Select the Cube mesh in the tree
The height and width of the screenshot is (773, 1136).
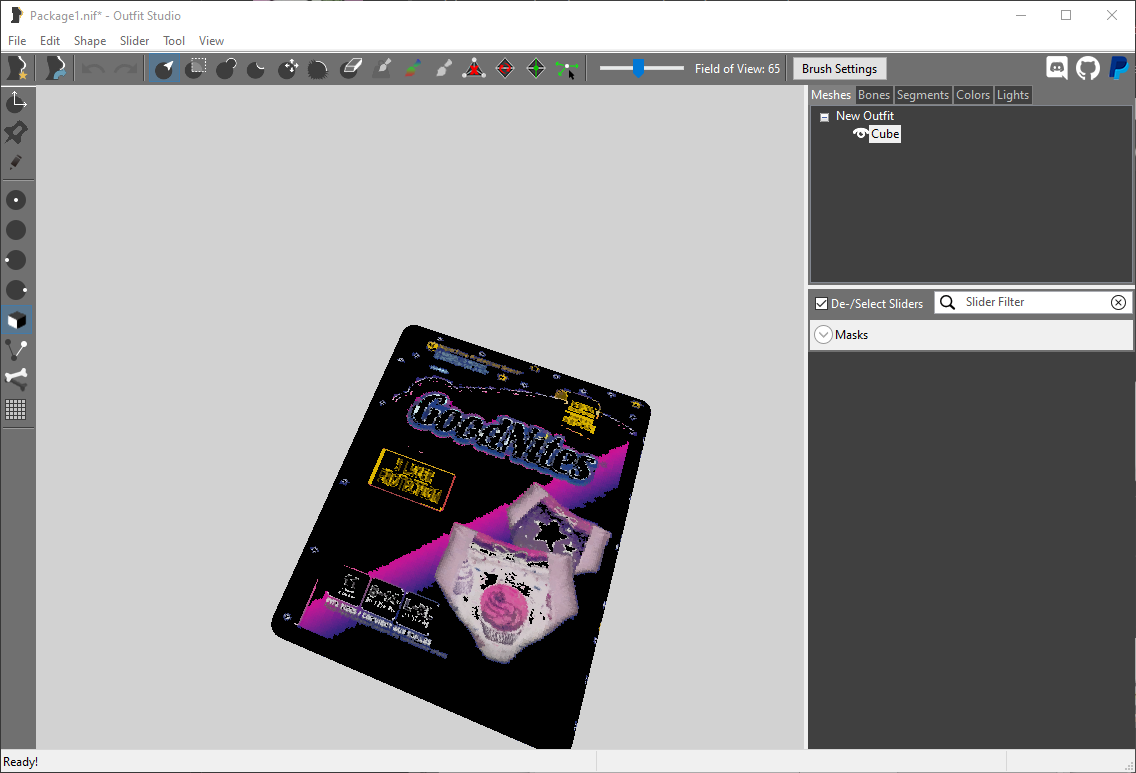(885, 133)
